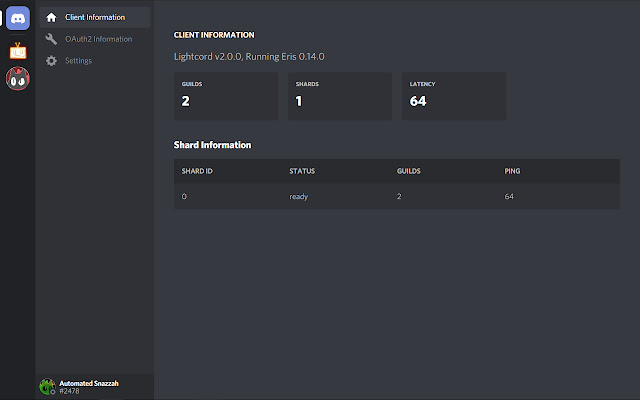The width and height of the screenshot is (640, 400).
Task: Click the Automated Snazzah username label
Action: (x=89, y=383)
